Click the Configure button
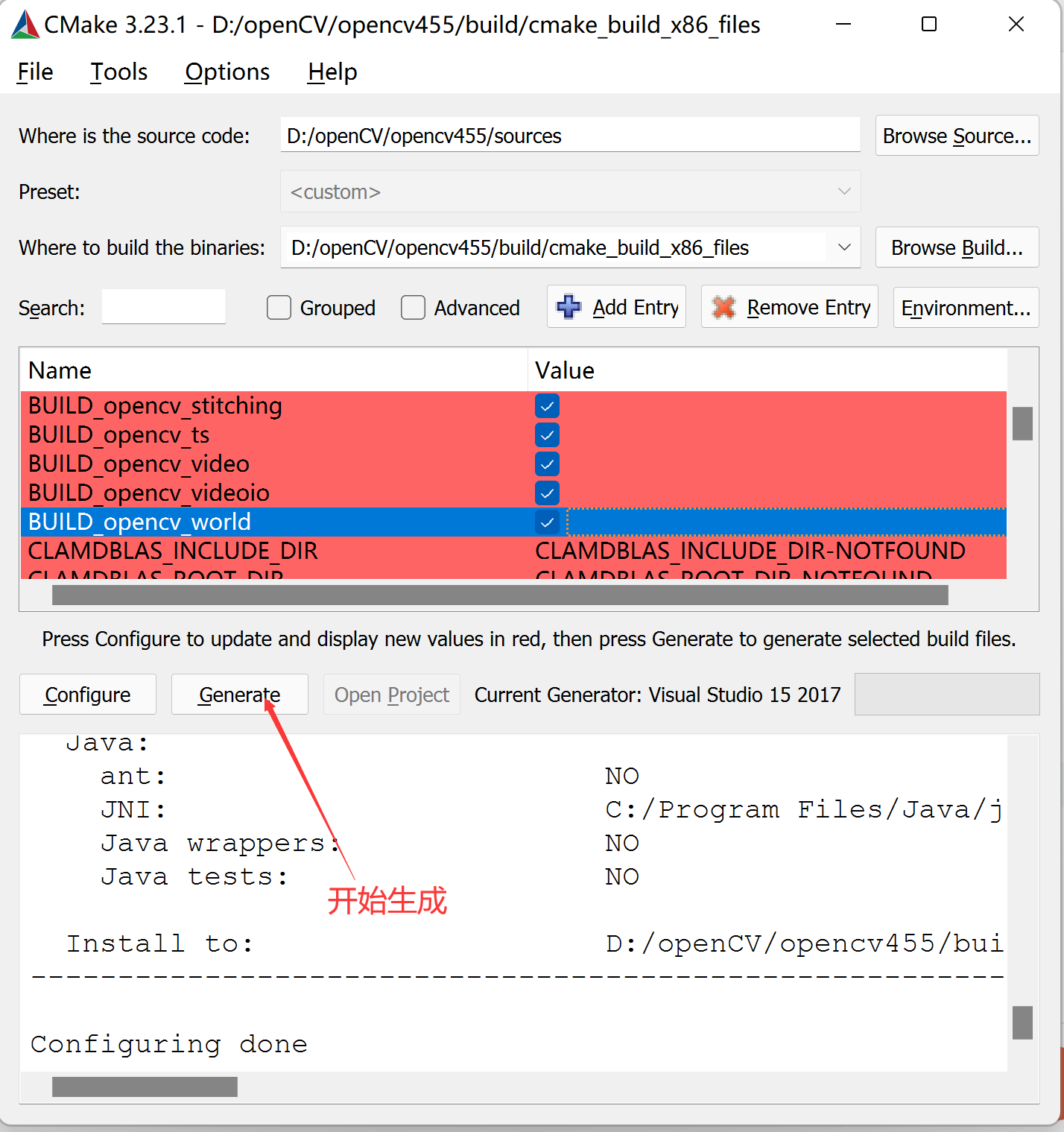Viewport: 1064px width, 1132px height. point(88,695)
